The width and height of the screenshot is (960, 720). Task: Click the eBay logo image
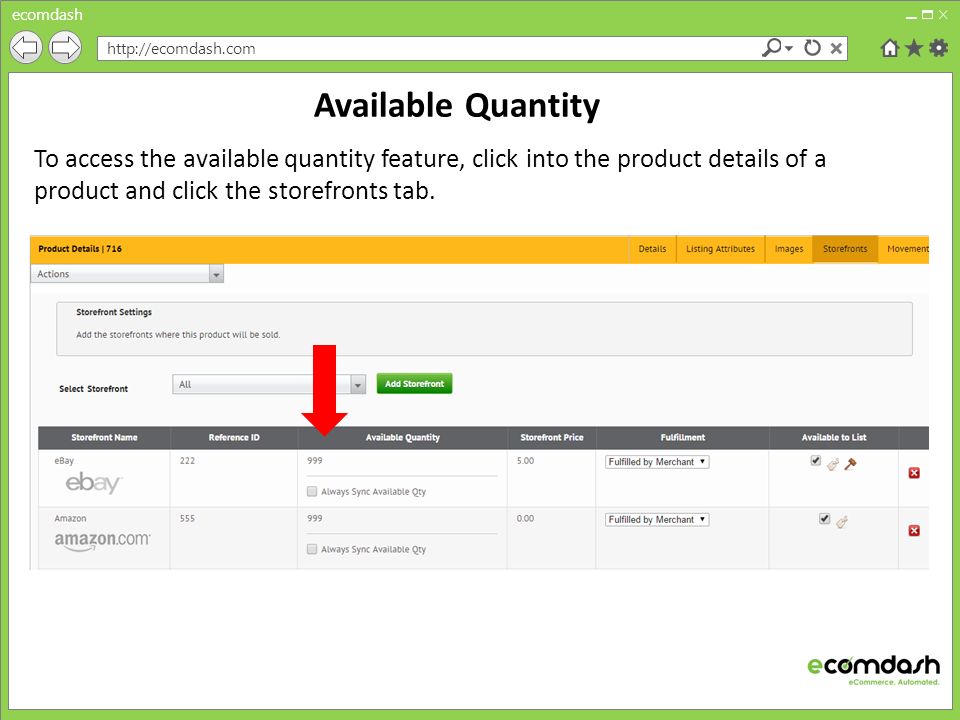[94, 483]
